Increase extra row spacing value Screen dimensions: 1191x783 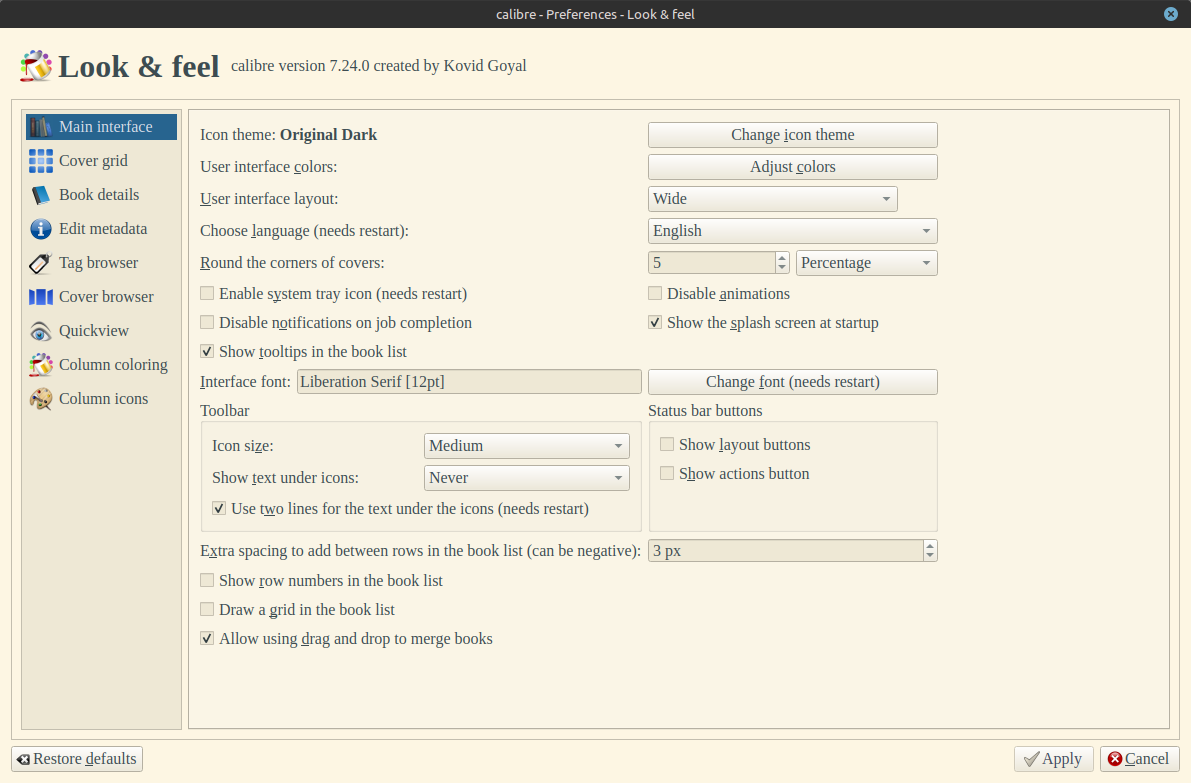(930, 545)
